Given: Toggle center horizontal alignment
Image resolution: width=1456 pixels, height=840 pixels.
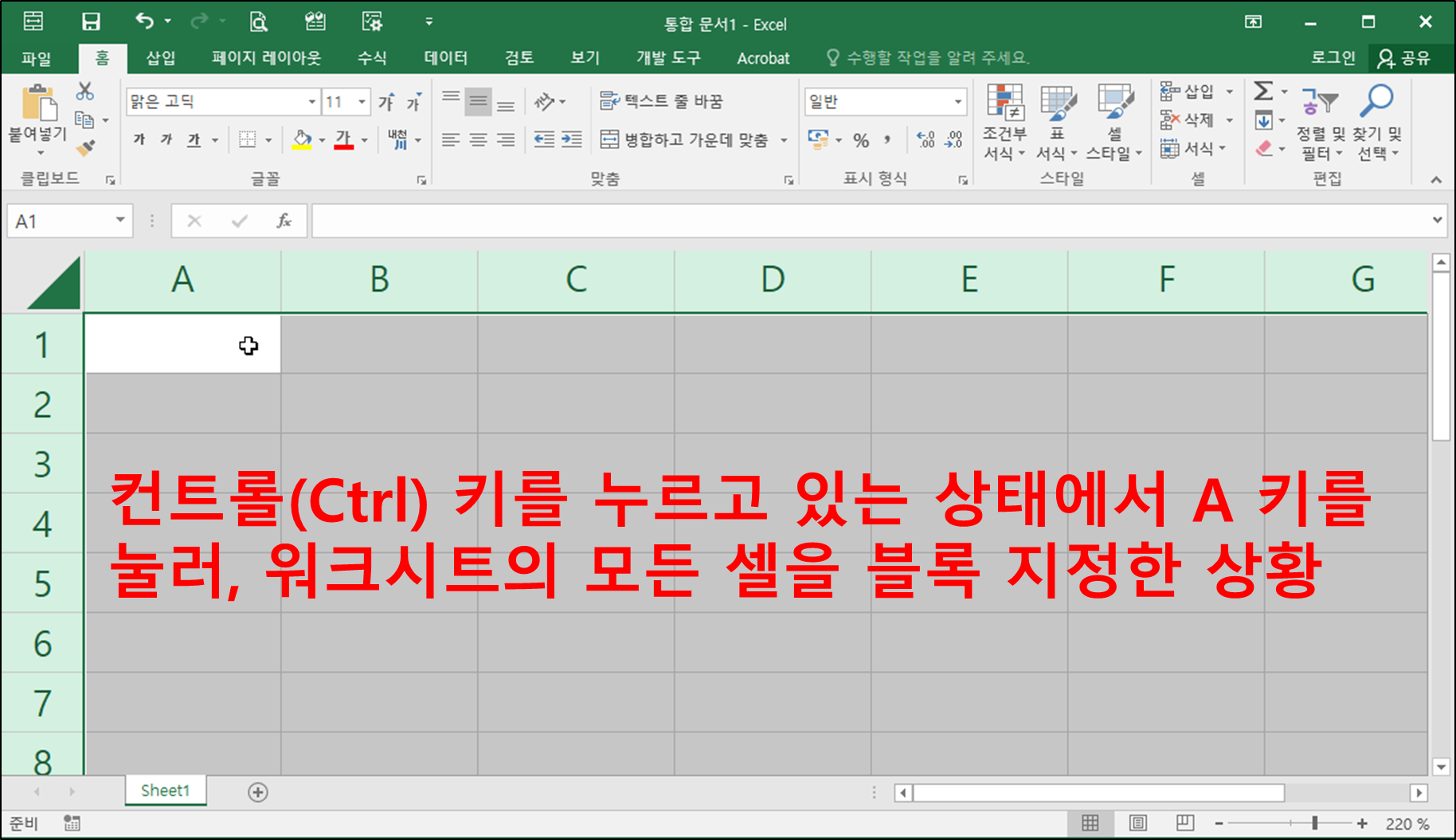Looking at the screenshot, I should pyautogui.click(x=478, y=139).
